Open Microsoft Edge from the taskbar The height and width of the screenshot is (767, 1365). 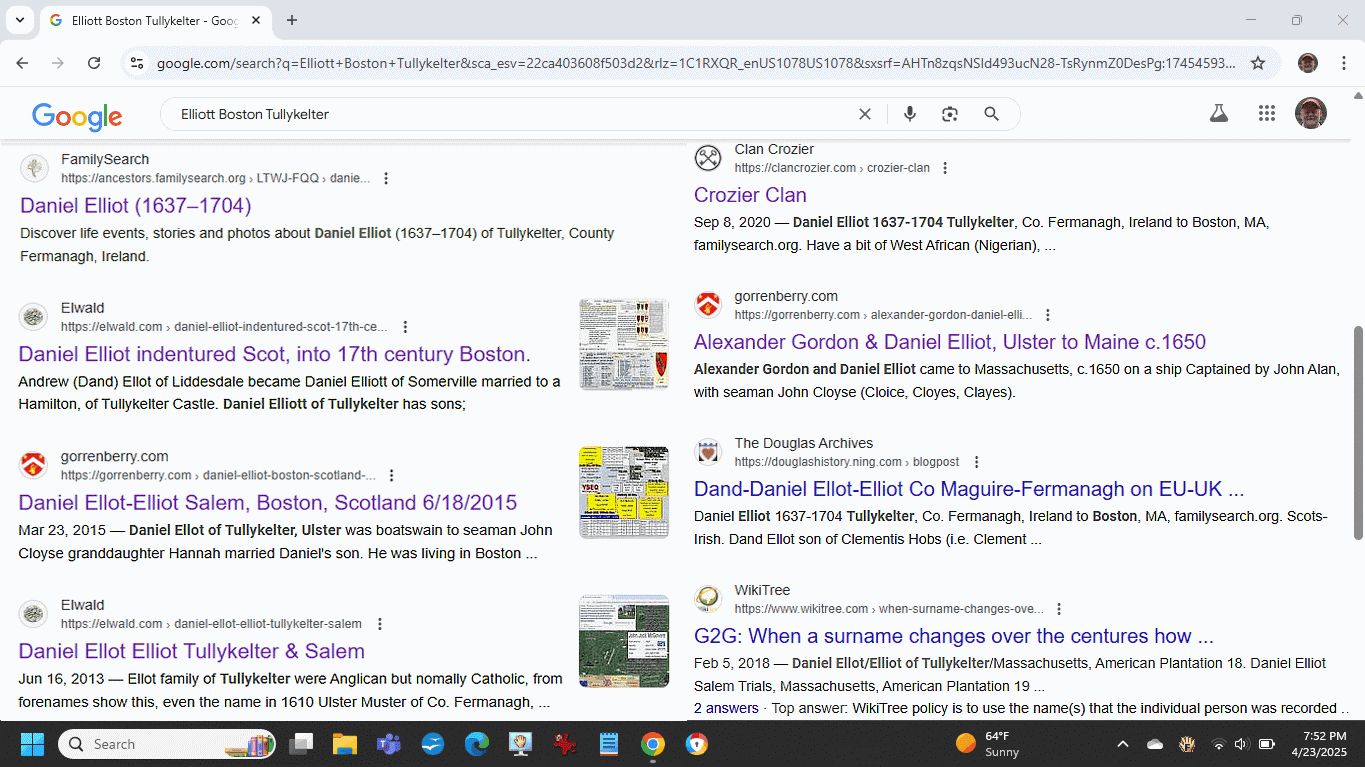point(477,744)
